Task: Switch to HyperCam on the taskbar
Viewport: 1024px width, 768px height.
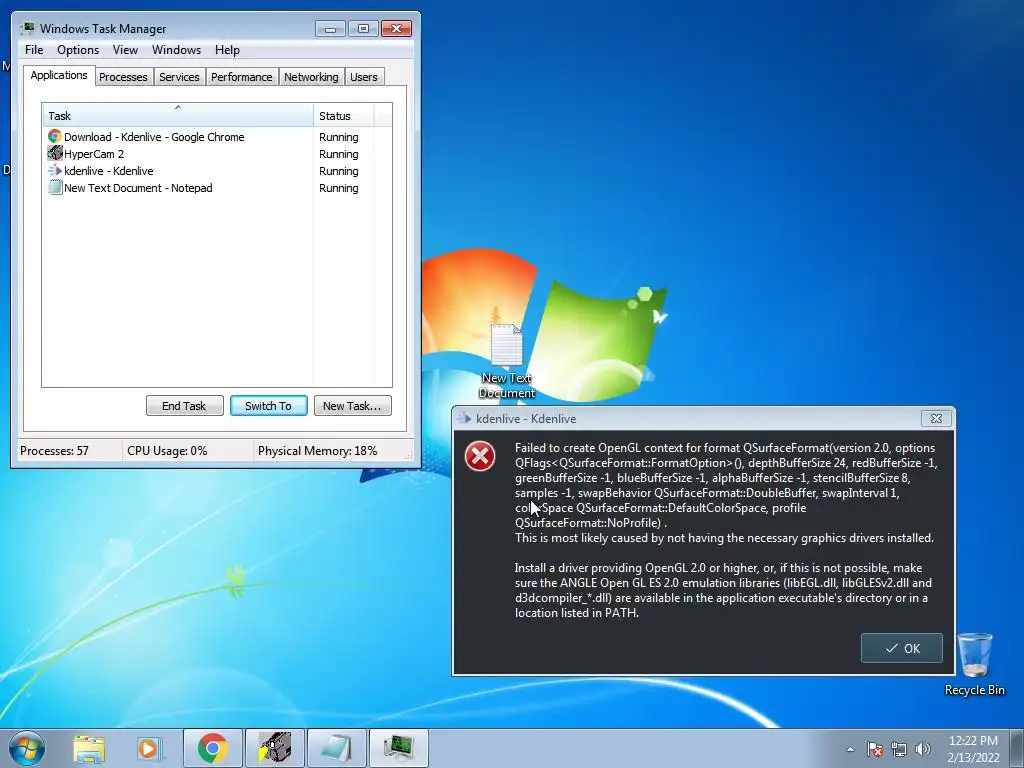Action: 274,748
